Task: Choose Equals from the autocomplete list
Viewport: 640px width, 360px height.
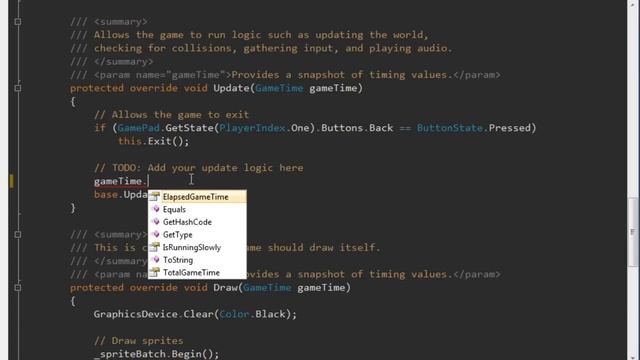Action: [197, 209]
